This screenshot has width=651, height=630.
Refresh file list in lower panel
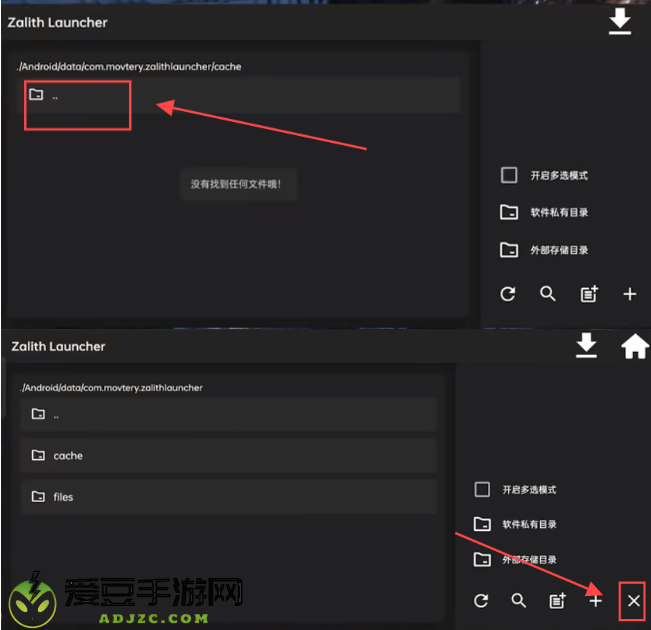coord(481,601)
